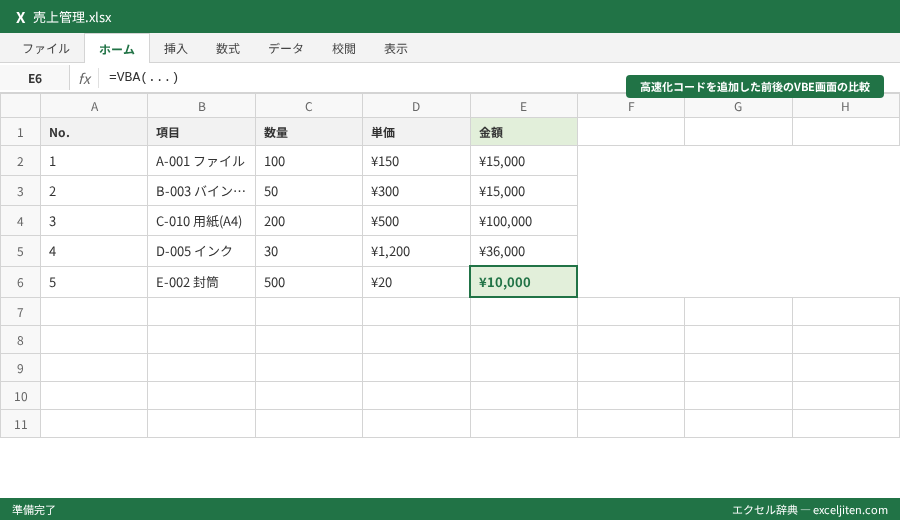Image resolution: width=900 pixels, height=520 pixels.
Task: Select column A header
Action: [x=94, y=106]
